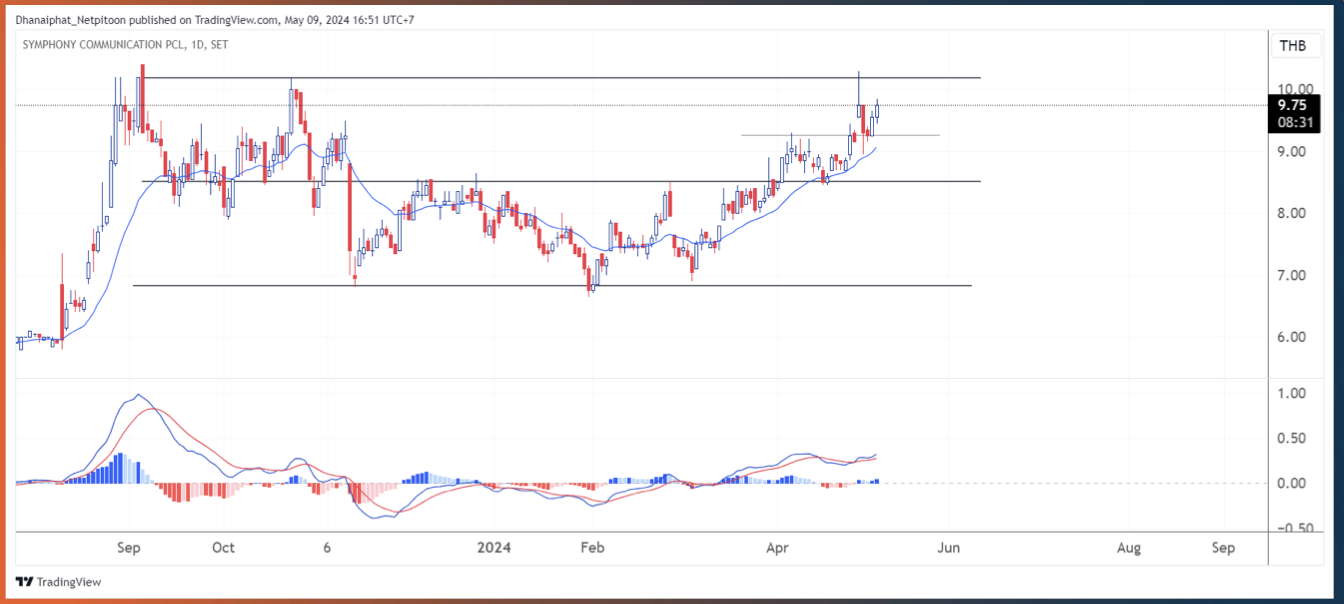Click the TradingView logo

[58, 582]
